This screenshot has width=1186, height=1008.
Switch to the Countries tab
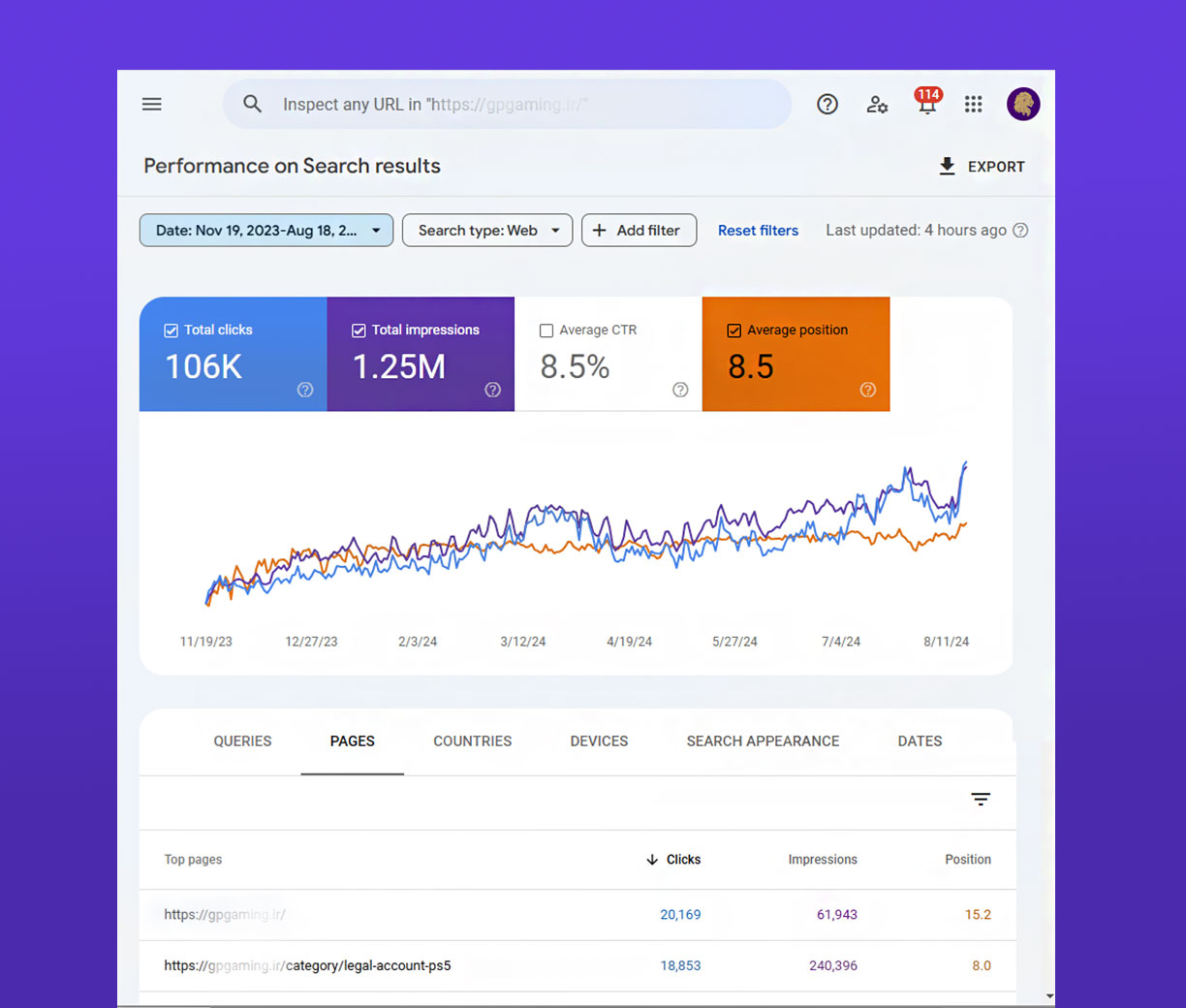pos(472,741)
